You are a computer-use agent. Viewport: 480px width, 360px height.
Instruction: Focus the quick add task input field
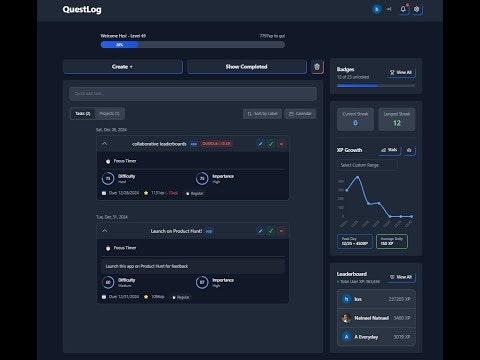click(193, 94)
